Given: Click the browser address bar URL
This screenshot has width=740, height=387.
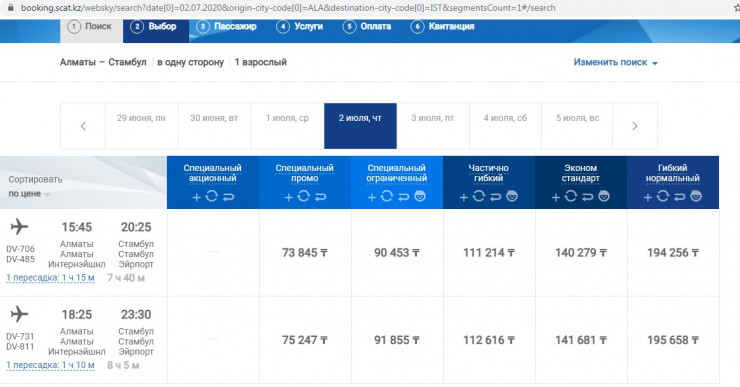Looking at the screenshot, I should 288,8.
